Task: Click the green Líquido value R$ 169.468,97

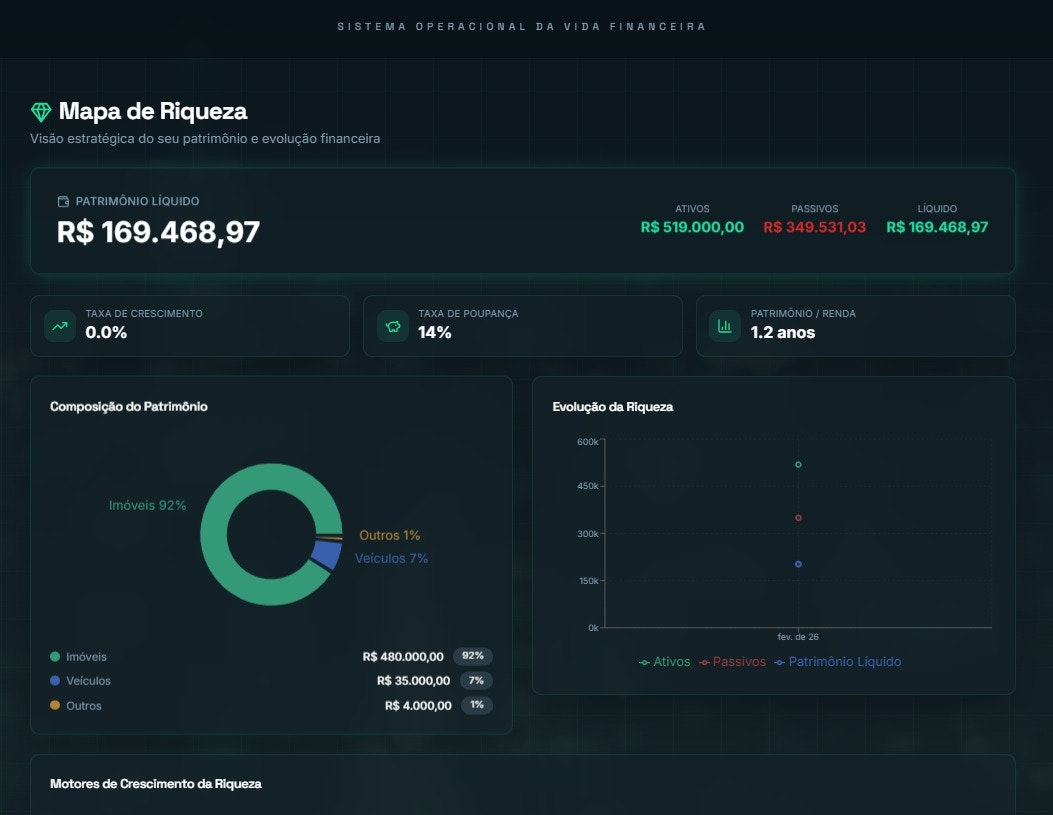Action: pyautogui.click(x=937, y=227)
